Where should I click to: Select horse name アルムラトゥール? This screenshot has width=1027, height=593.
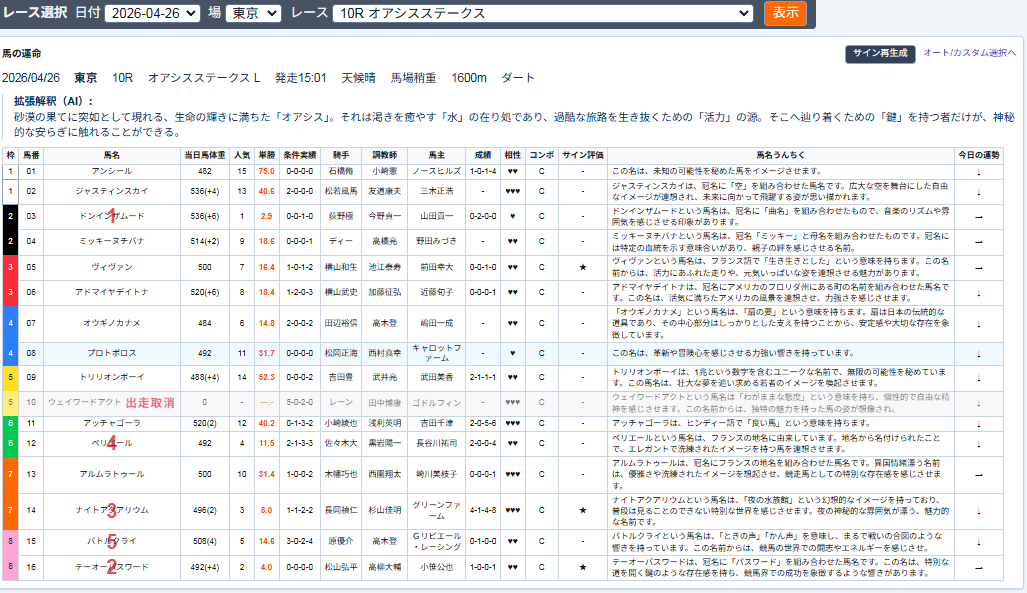pos(112,474)
